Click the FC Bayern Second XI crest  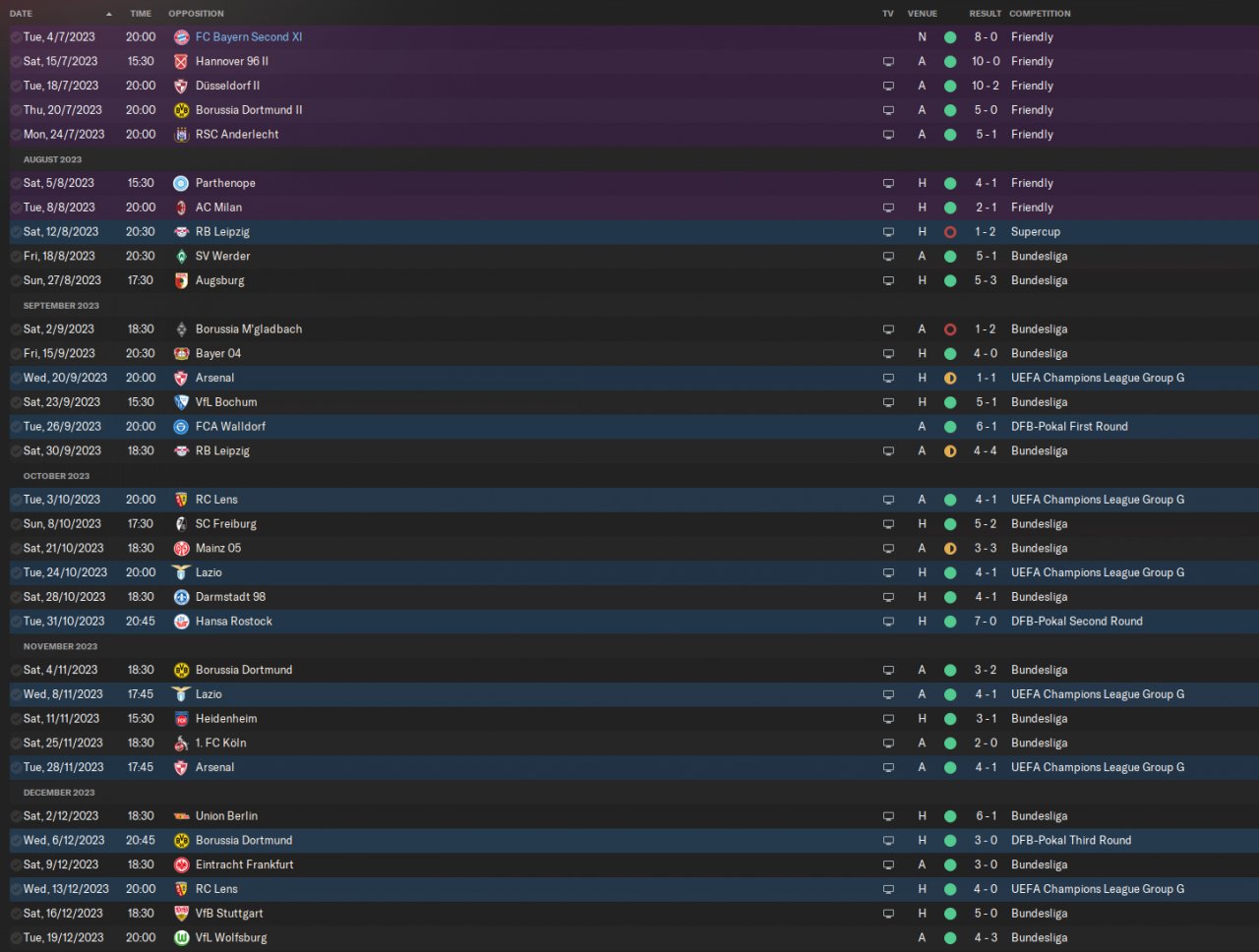pyautogui.click(x=181, y=37)
